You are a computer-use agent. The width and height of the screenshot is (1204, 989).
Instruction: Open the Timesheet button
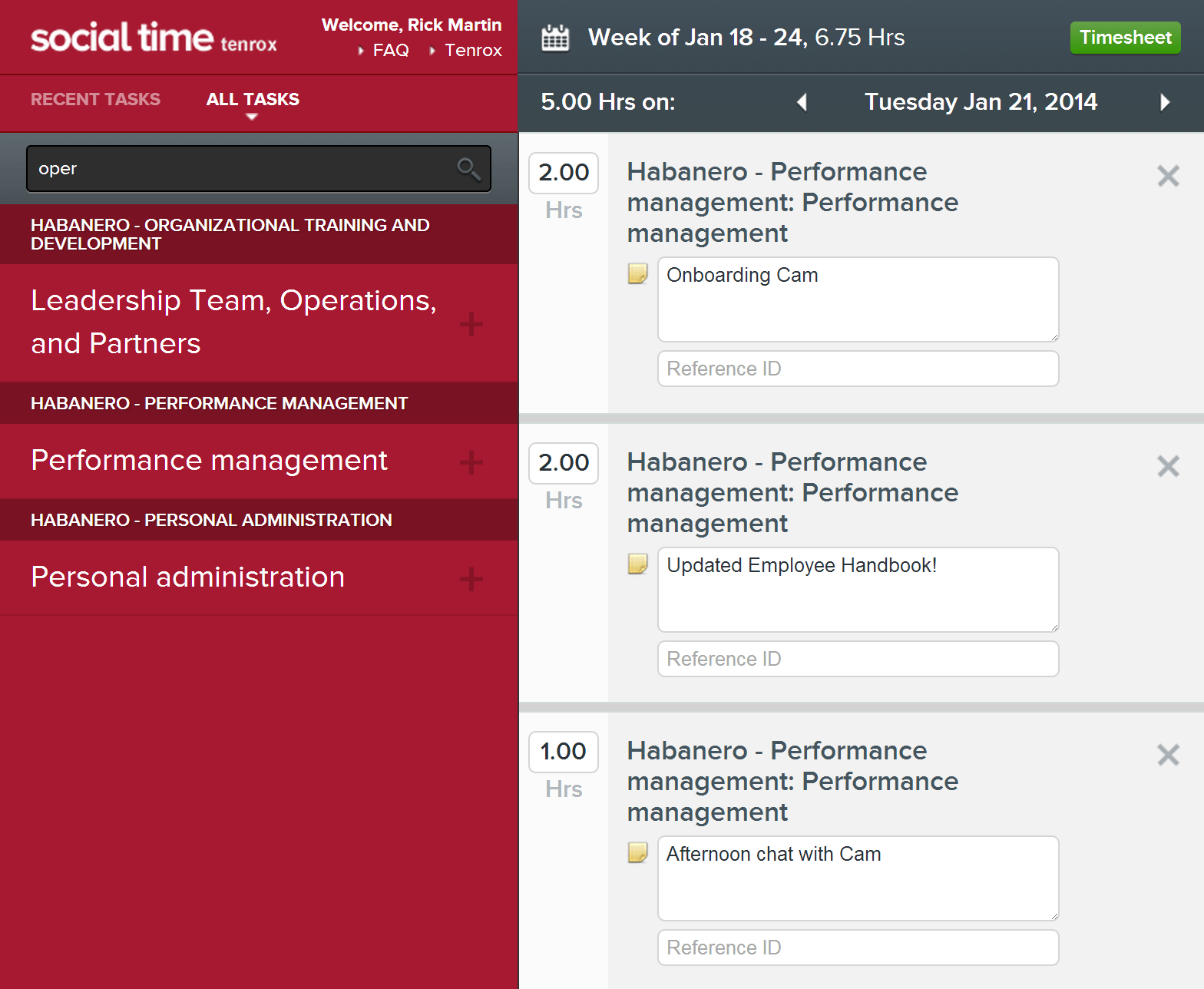coord(1125,38)
